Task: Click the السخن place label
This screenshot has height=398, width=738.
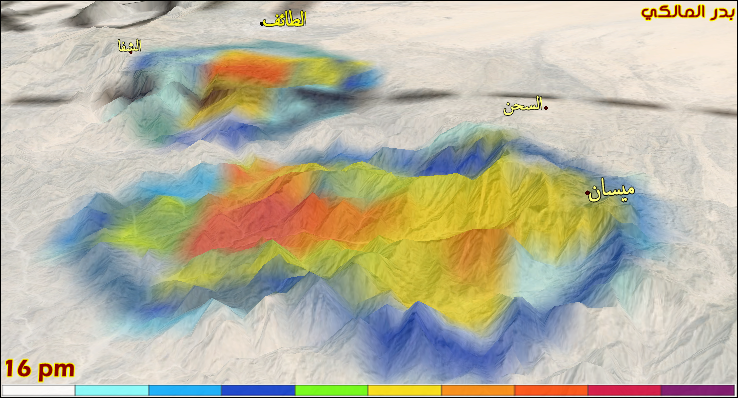Action: (x=523, y=106)
